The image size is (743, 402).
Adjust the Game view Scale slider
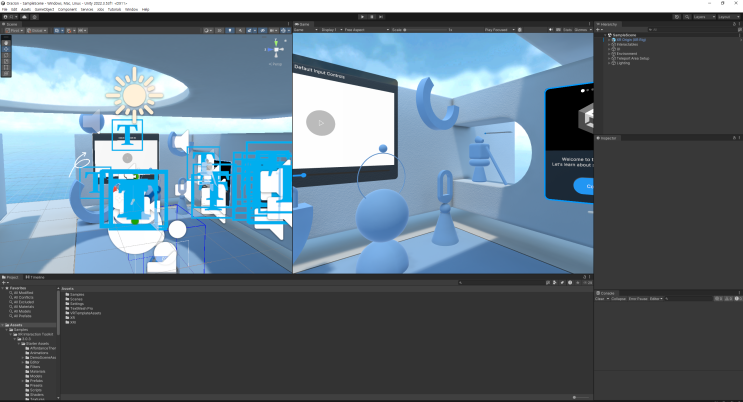tap(426, 29)
